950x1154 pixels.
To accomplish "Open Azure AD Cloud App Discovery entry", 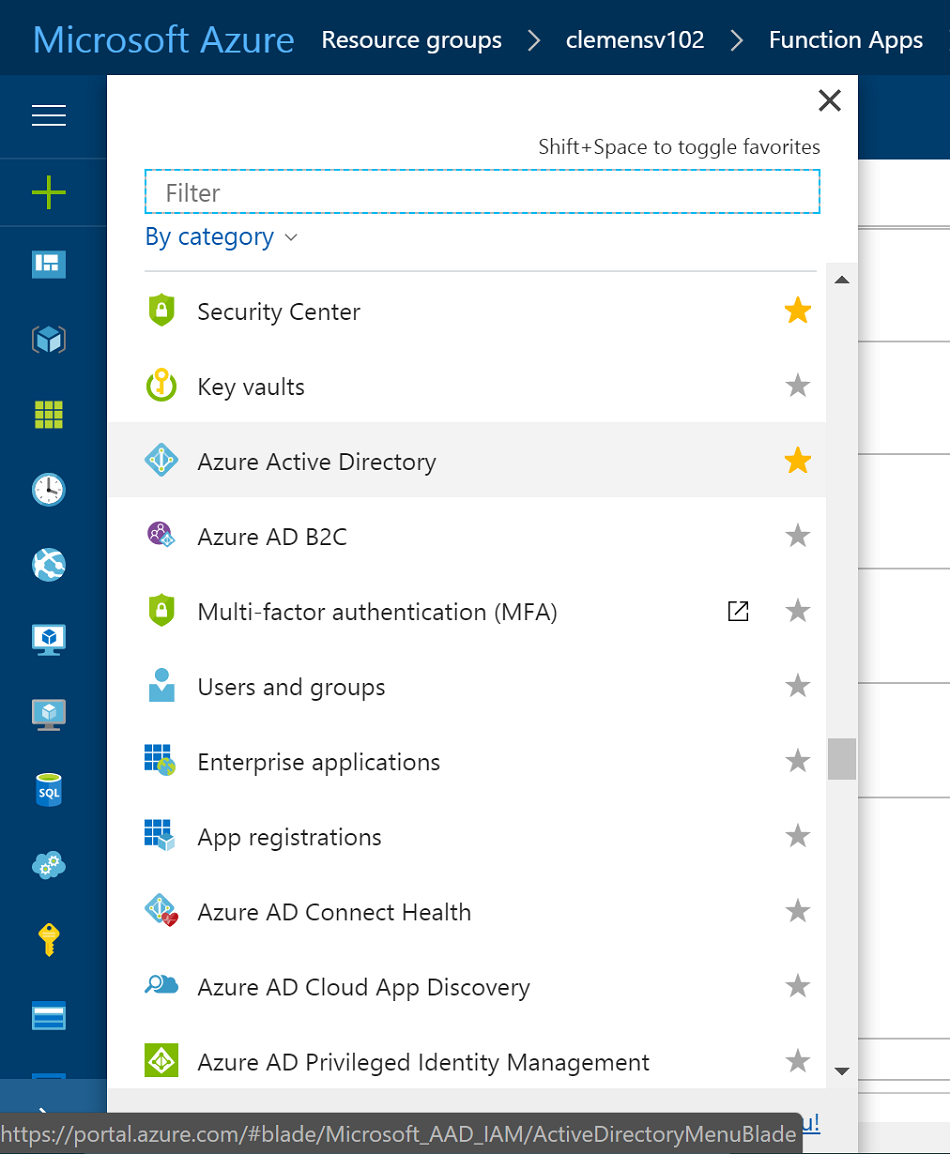I will (x=467, y=986).
